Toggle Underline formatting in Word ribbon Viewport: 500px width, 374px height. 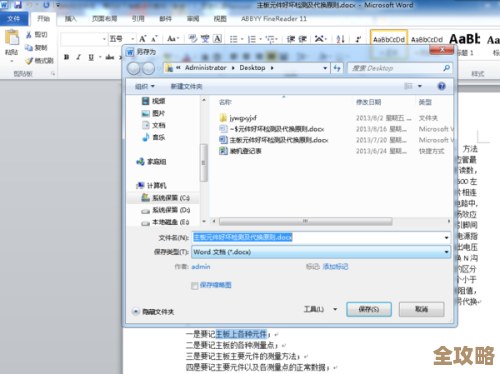pyautogui.click(x=91, y=57)
